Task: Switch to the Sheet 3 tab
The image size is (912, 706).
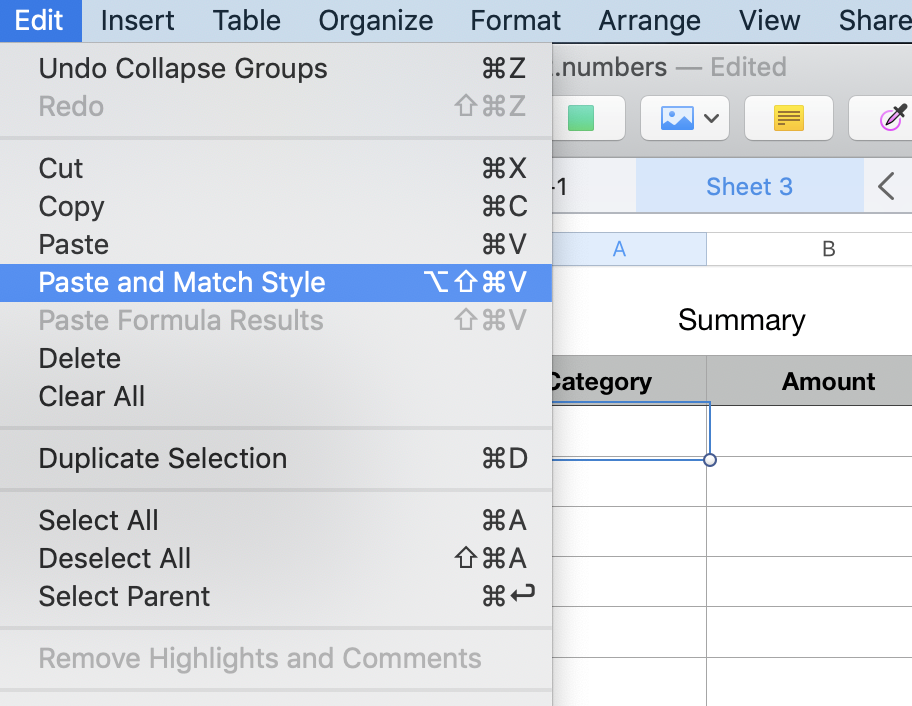Action: (x=749, y=186)
